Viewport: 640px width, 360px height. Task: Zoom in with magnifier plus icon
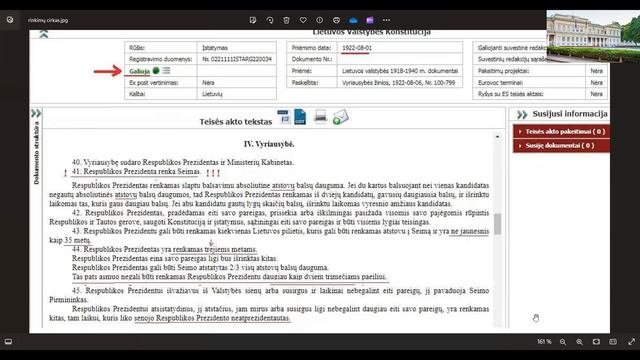pos(580,342)
